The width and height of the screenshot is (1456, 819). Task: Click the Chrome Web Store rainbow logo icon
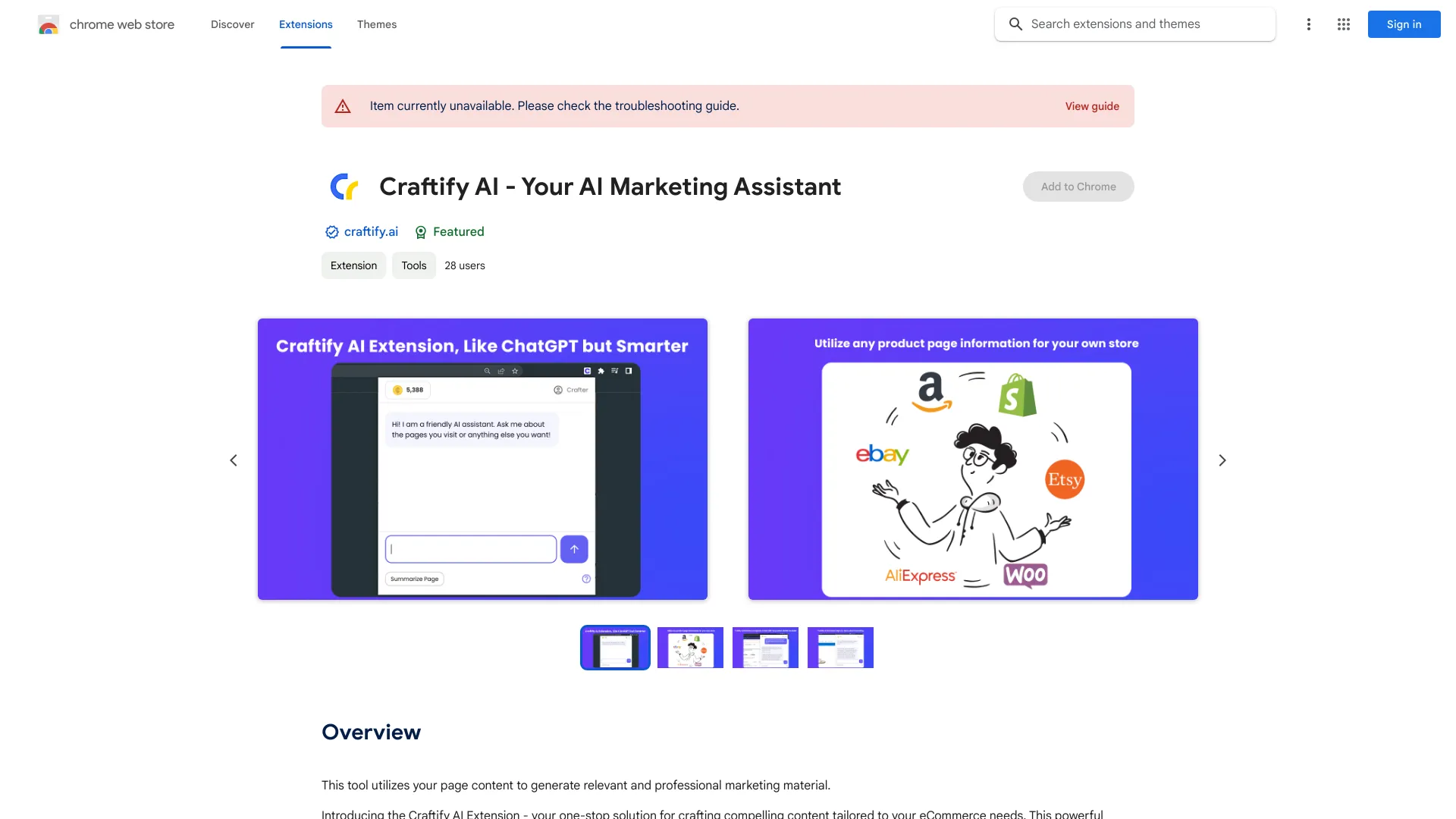[x=48, y=24]
